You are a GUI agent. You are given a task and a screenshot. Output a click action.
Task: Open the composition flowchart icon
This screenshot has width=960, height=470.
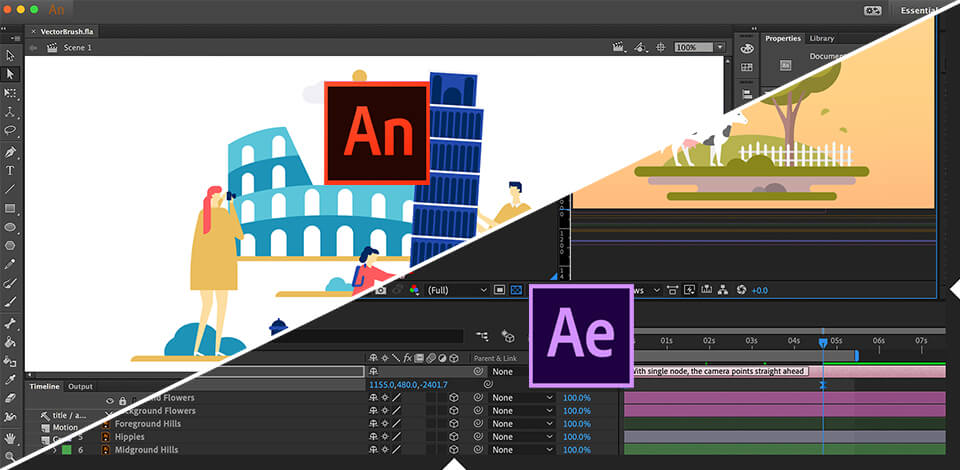click(722, 289)
